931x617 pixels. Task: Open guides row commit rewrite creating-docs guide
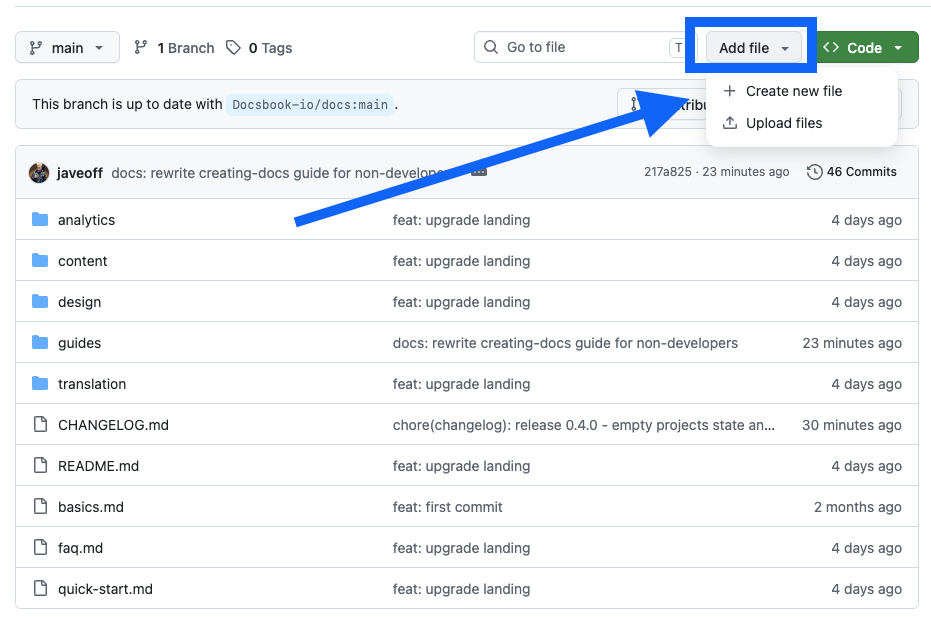pyautogui.click(x=565, y=343)
